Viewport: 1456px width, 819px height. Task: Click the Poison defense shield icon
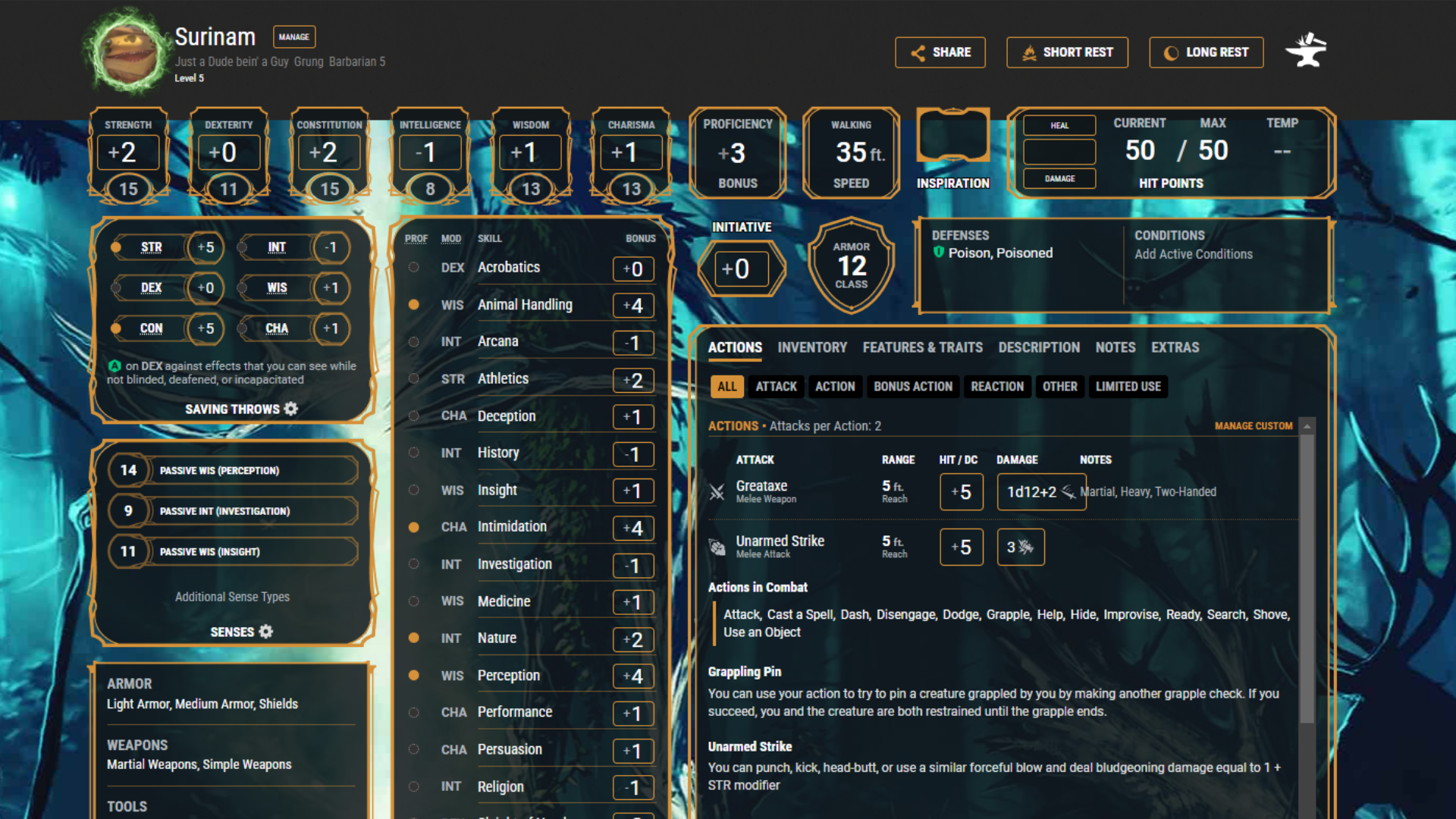click(939, 253)
